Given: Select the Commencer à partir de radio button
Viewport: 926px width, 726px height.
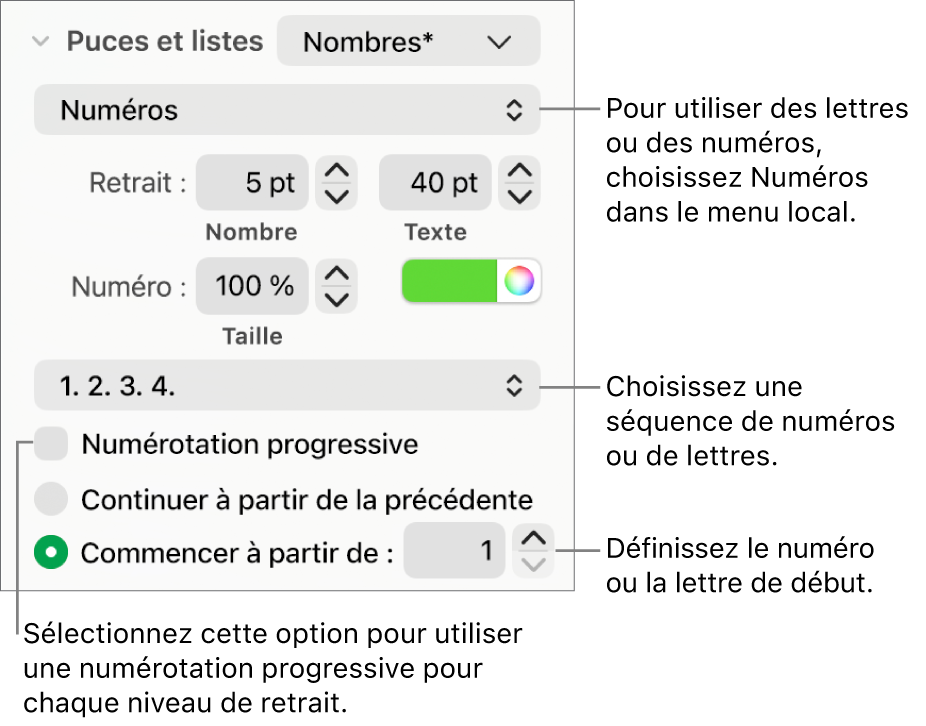Looking at the screenshot, I should [x=51, y=551].
